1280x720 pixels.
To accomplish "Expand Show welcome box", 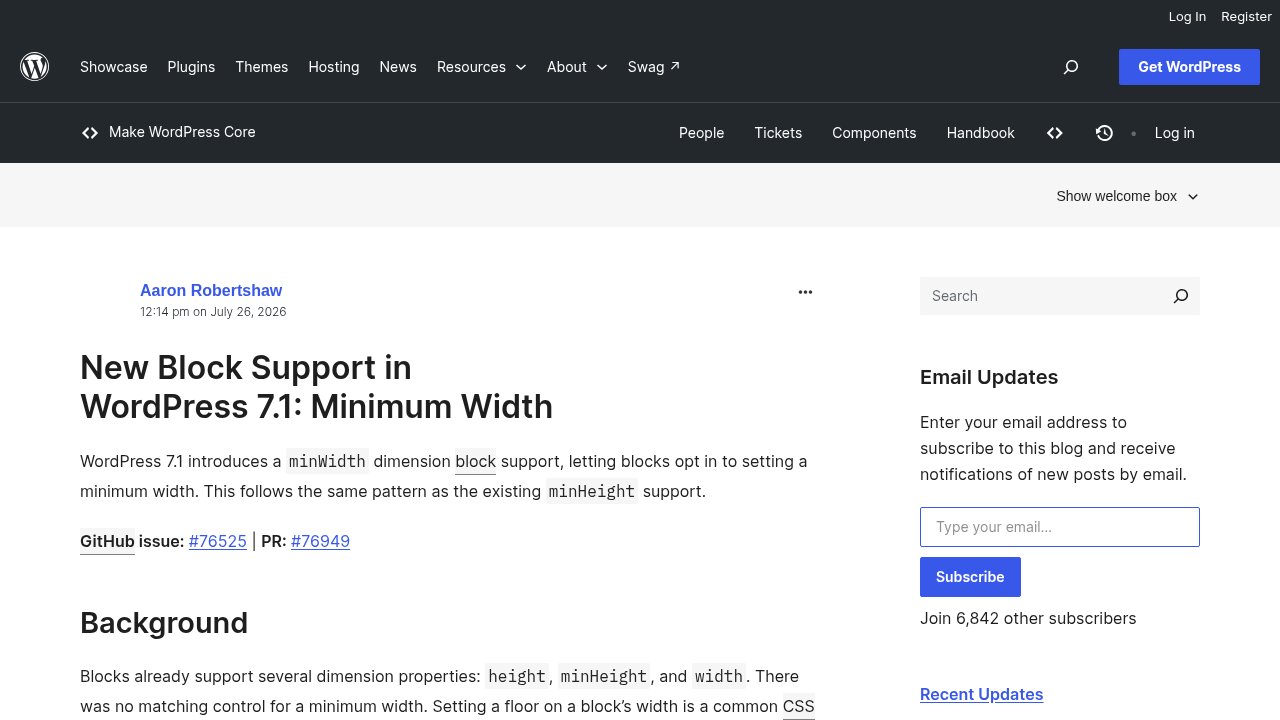I will point(1128,196).
